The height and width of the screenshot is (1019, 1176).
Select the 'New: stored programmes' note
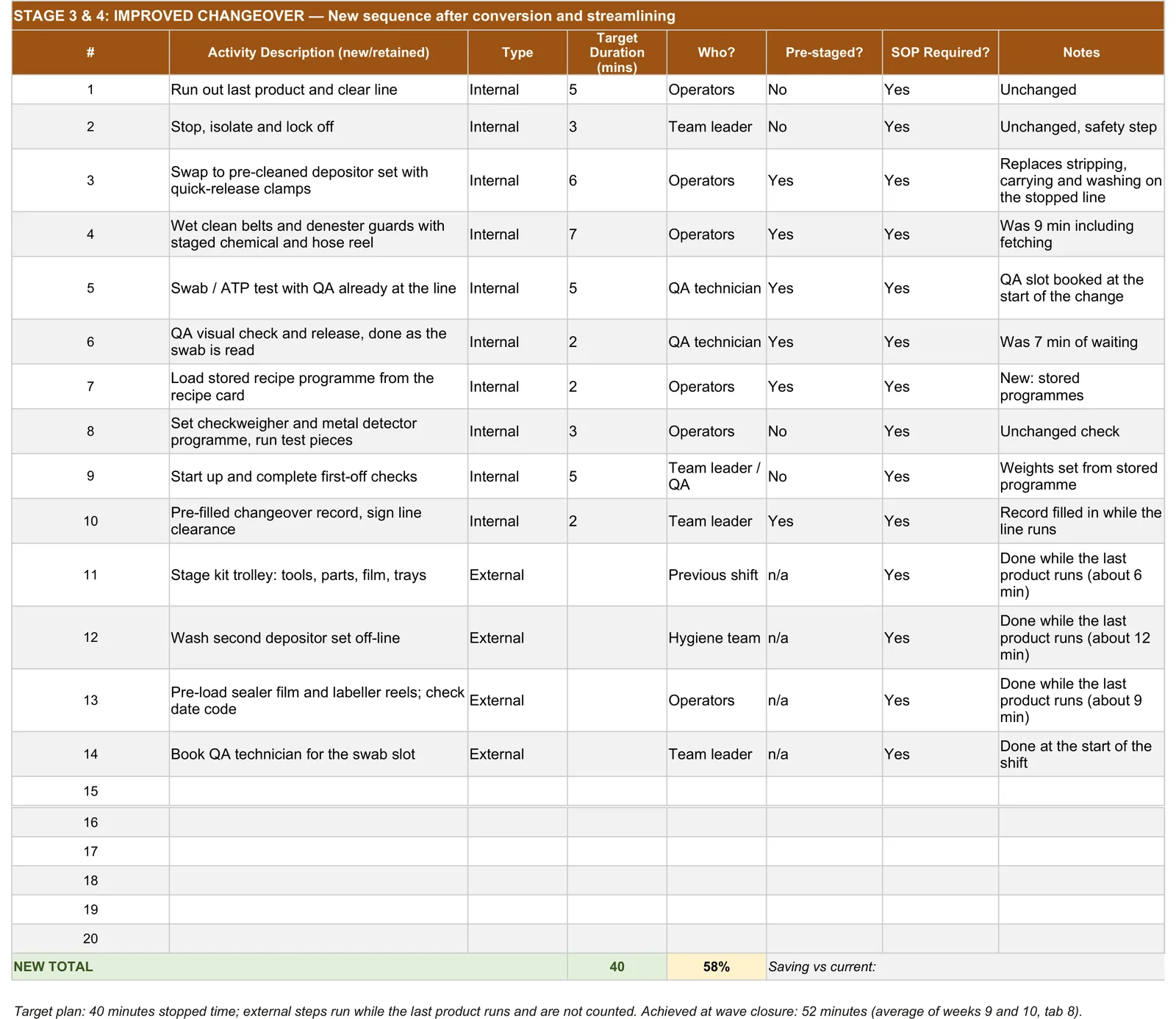[1081, 387]
